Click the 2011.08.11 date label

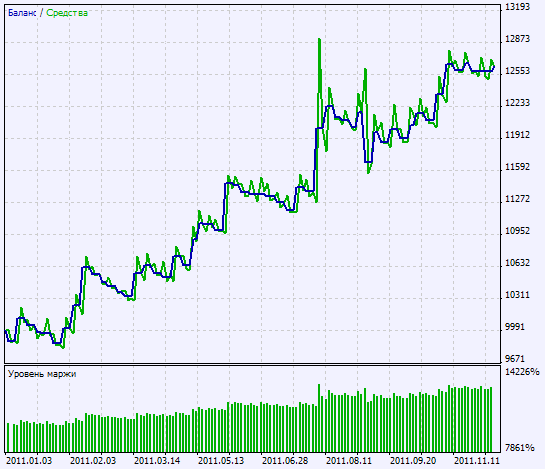349,461
